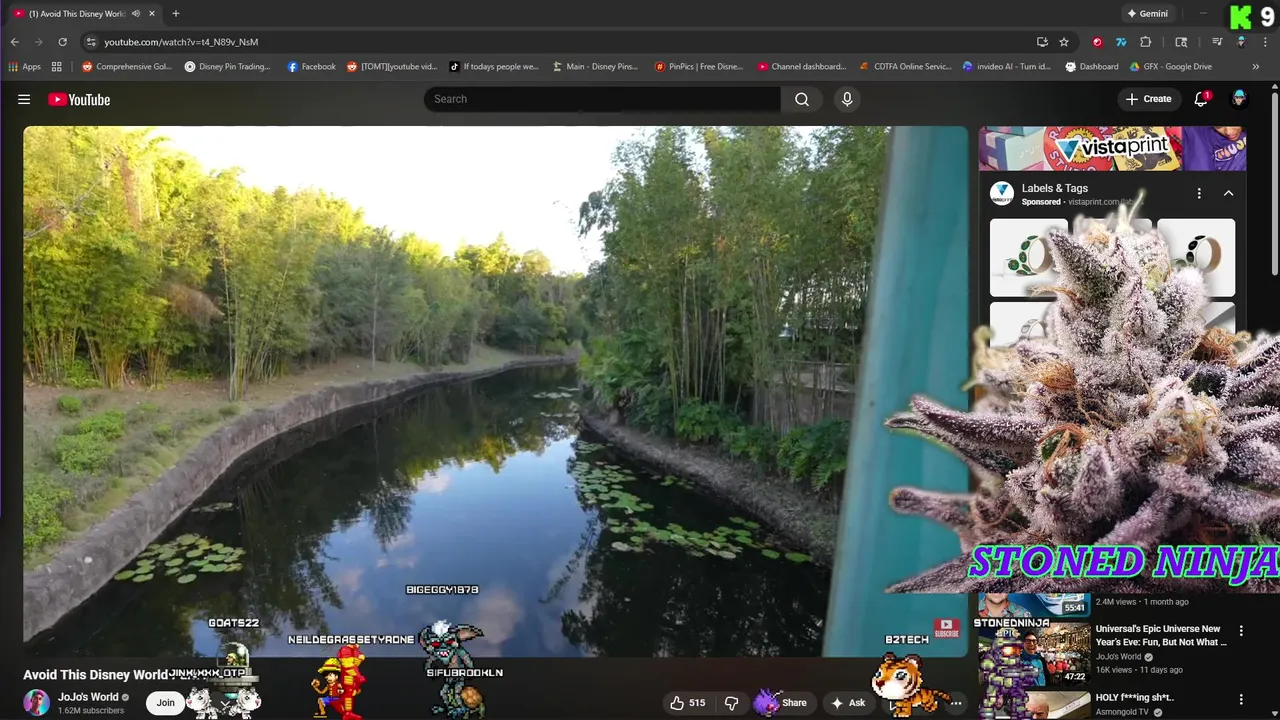Open more actions ellipsis below video
This screenshot has height=720, width=1280.
click(x=956, y=703)
